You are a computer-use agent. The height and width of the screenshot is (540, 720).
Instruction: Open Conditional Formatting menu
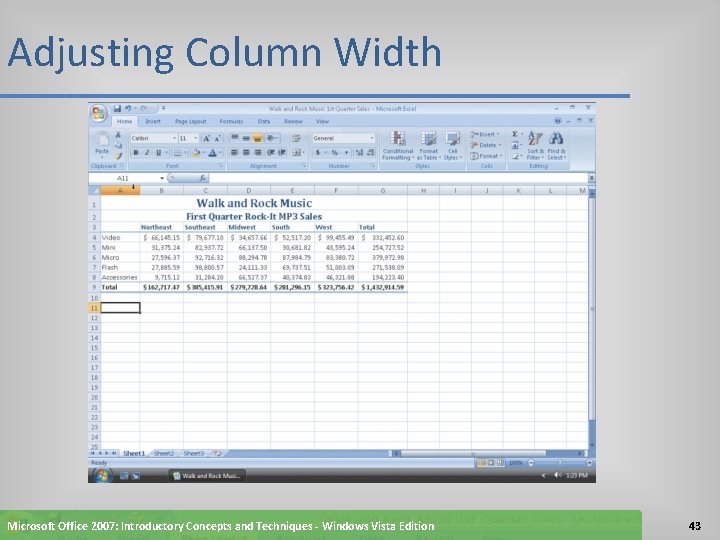398,146
